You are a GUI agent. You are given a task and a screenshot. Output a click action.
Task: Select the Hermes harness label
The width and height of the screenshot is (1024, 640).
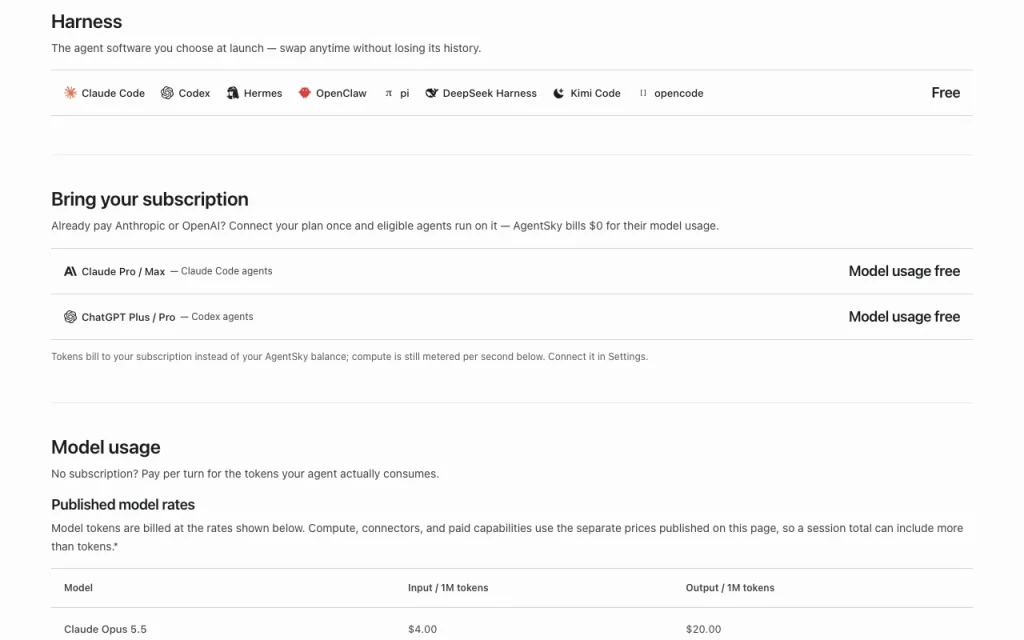(x=263, y=93)
